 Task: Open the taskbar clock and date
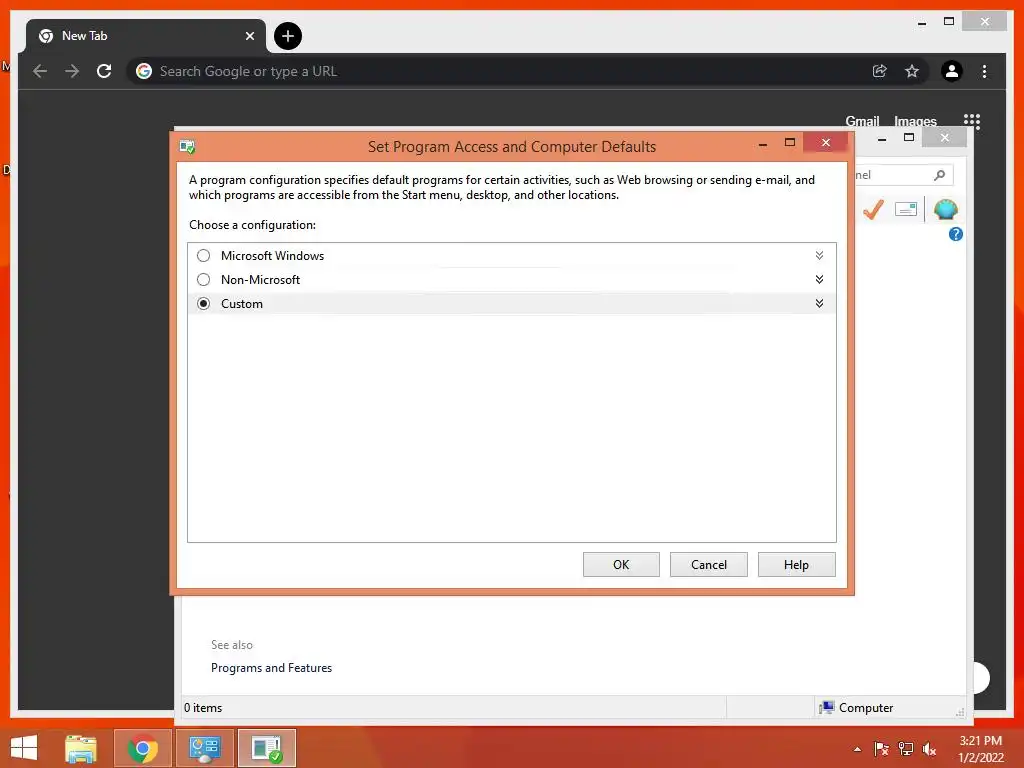[980, 749]
